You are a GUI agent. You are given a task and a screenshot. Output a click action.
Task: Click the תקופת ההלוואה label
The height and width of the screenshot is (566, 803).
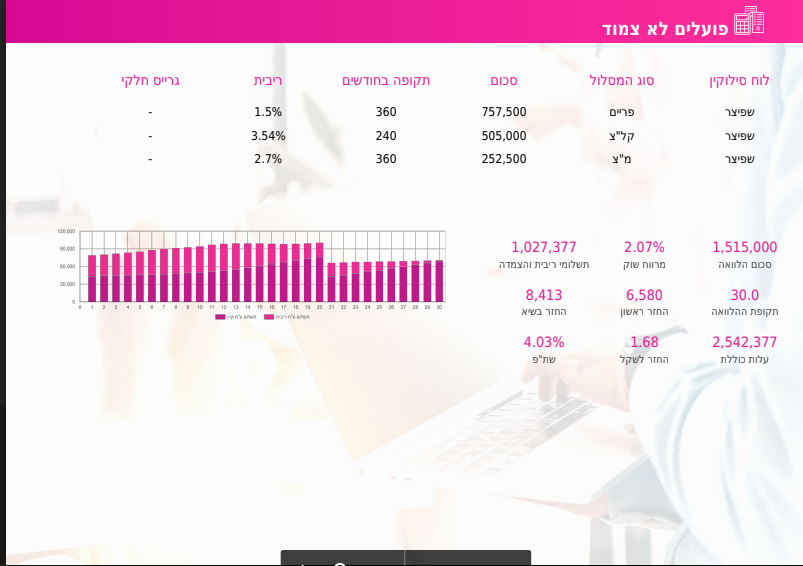tap(744, 311)
